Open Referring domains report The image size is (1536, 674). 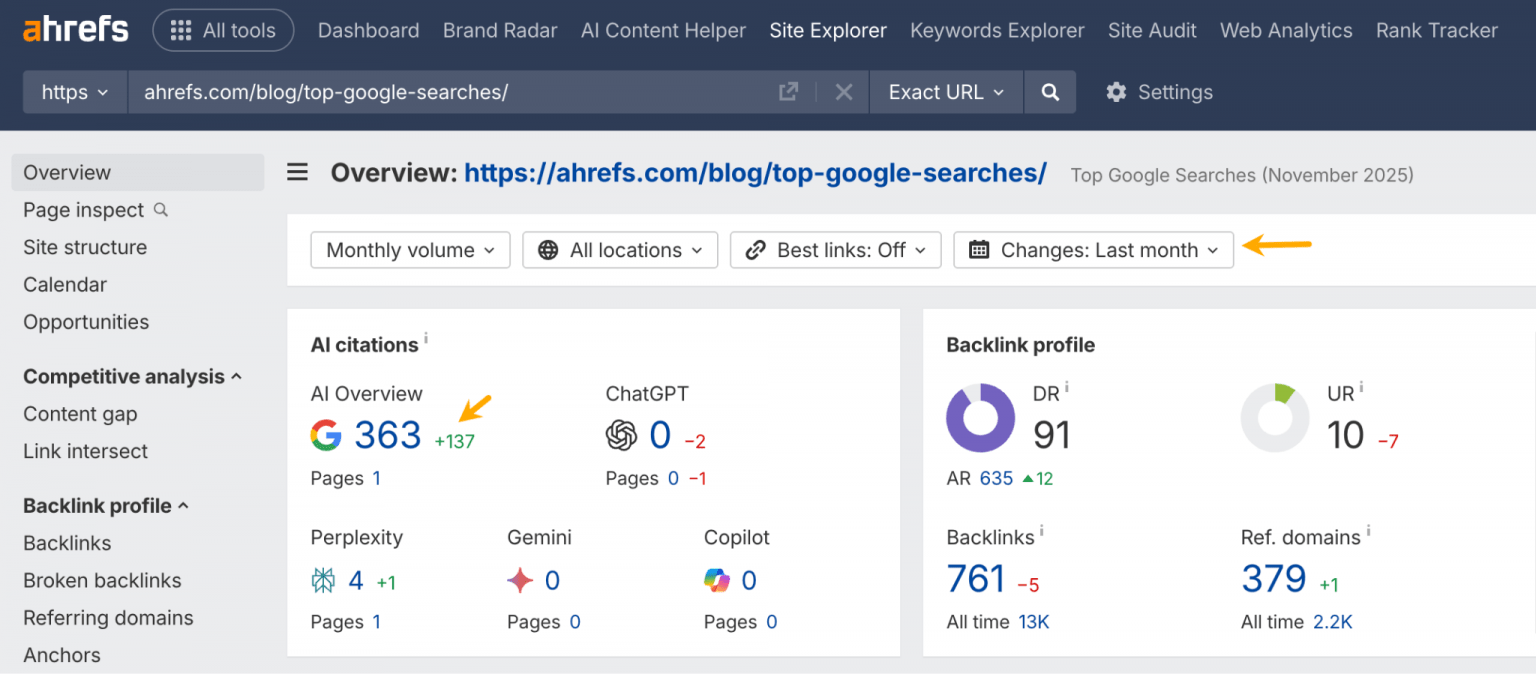108,618
